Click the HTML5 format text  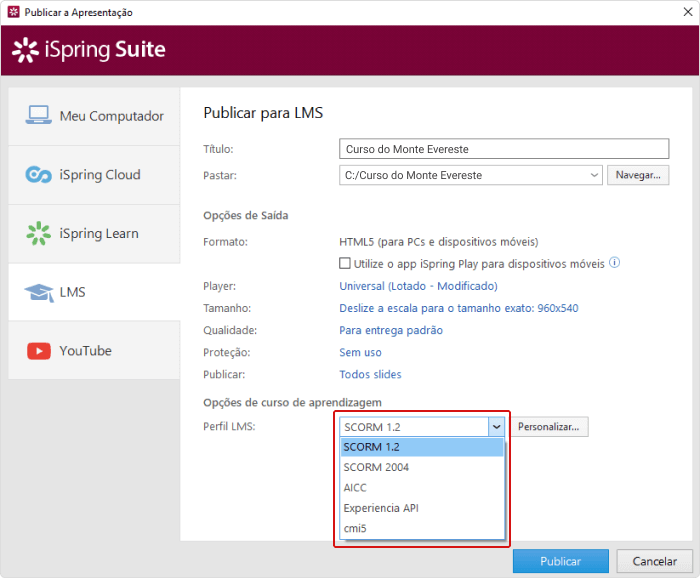point(438,241)
